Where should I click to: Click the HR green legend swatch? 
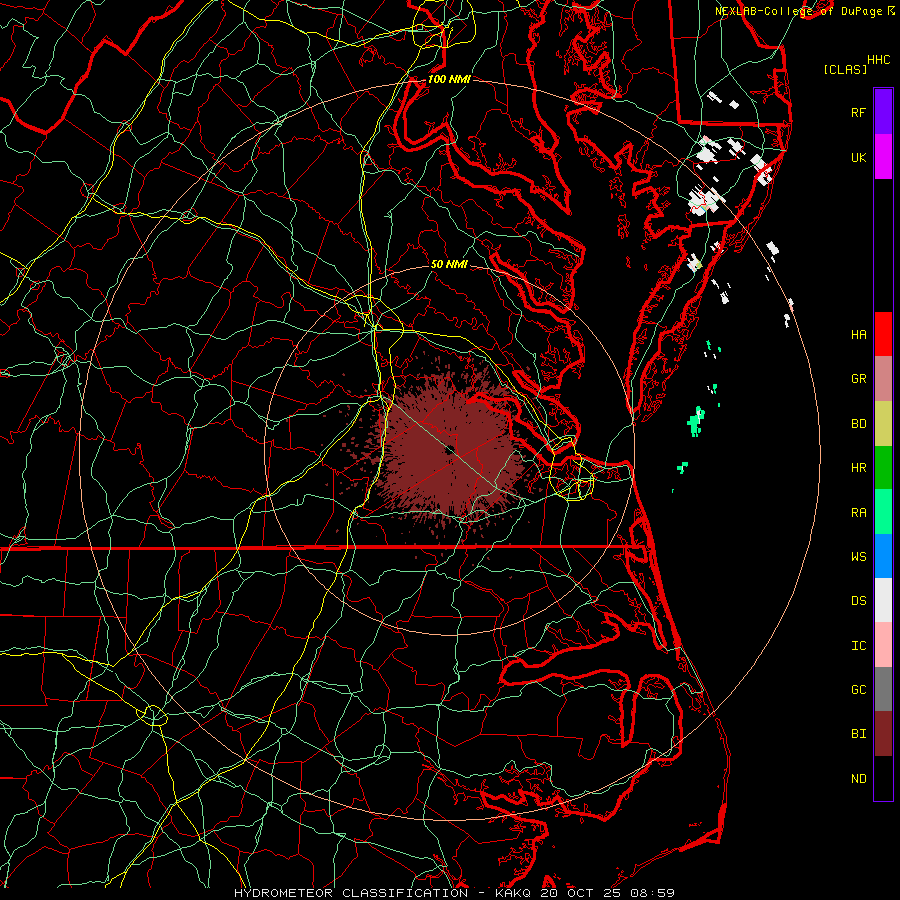tap(883, 468)
